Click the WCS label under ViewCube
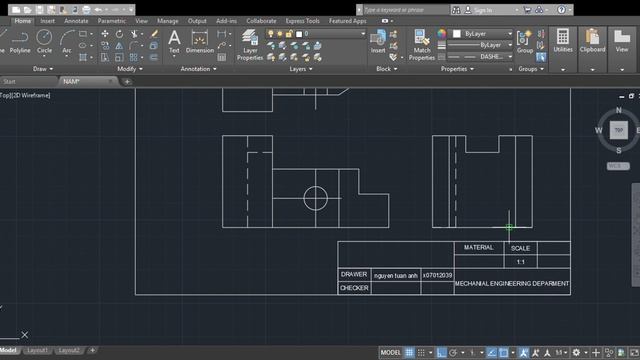This screenshot has width=640, height=360. [618, 166]
